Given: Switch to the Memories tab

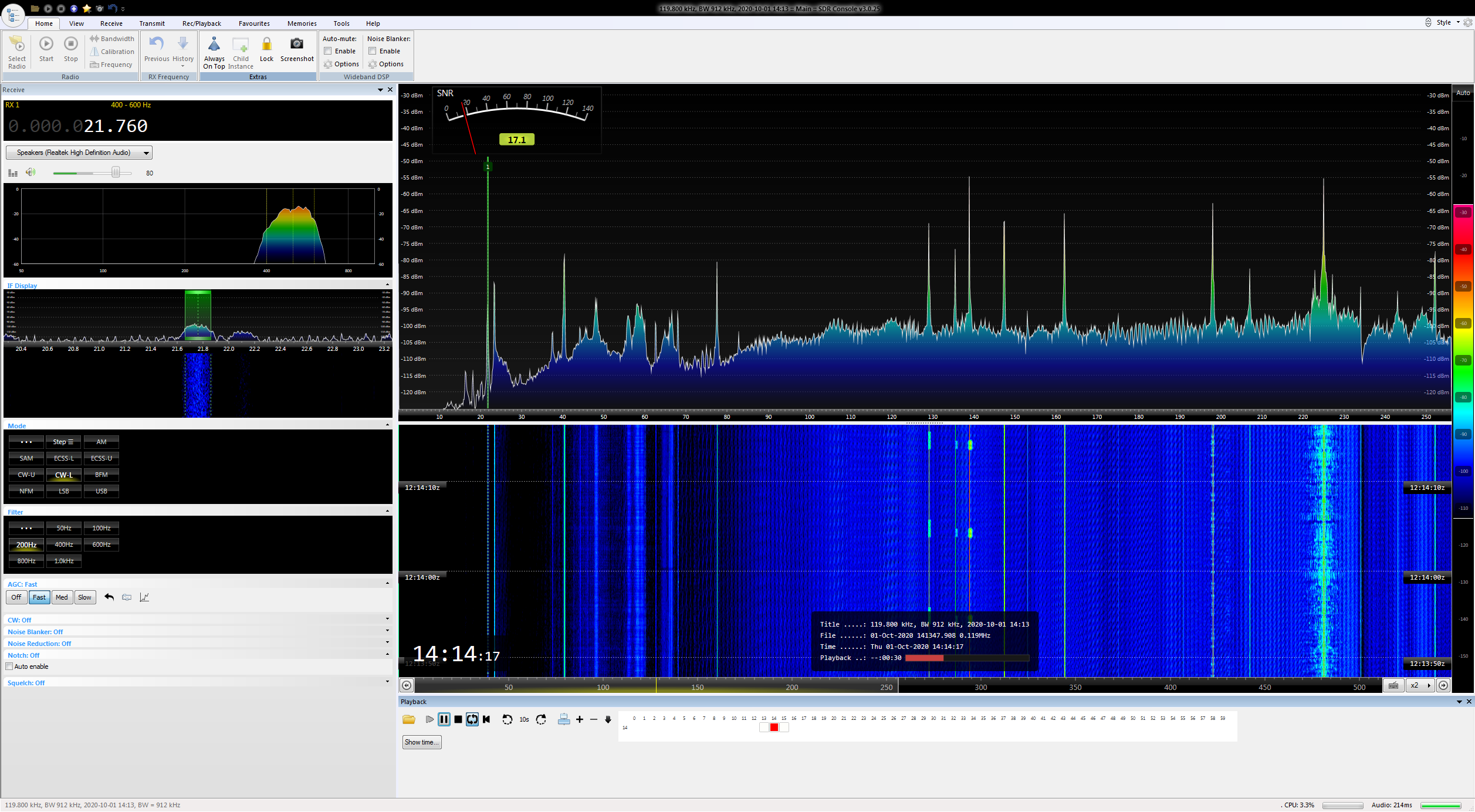Looking at the screenshot, I should [302, 23].
